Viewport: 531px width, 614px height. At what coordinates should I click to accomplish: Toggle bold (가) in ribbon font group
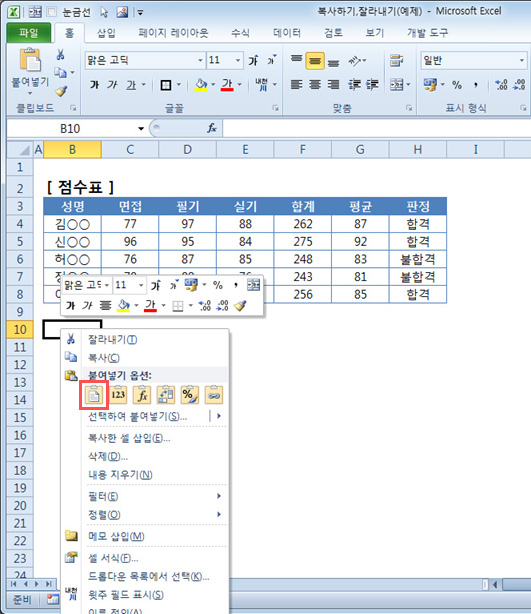(94, 85)
